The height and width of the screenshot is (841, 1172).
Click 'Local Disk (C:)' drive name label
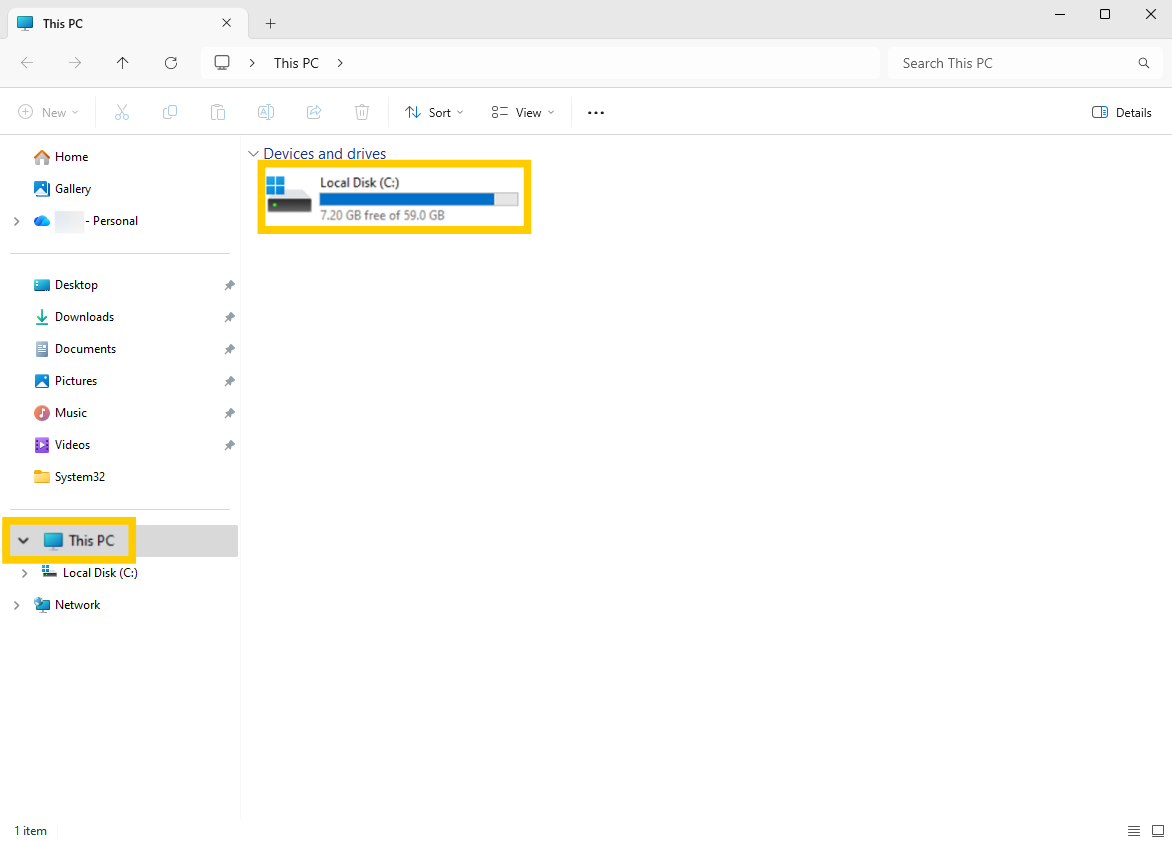(360, 182)
